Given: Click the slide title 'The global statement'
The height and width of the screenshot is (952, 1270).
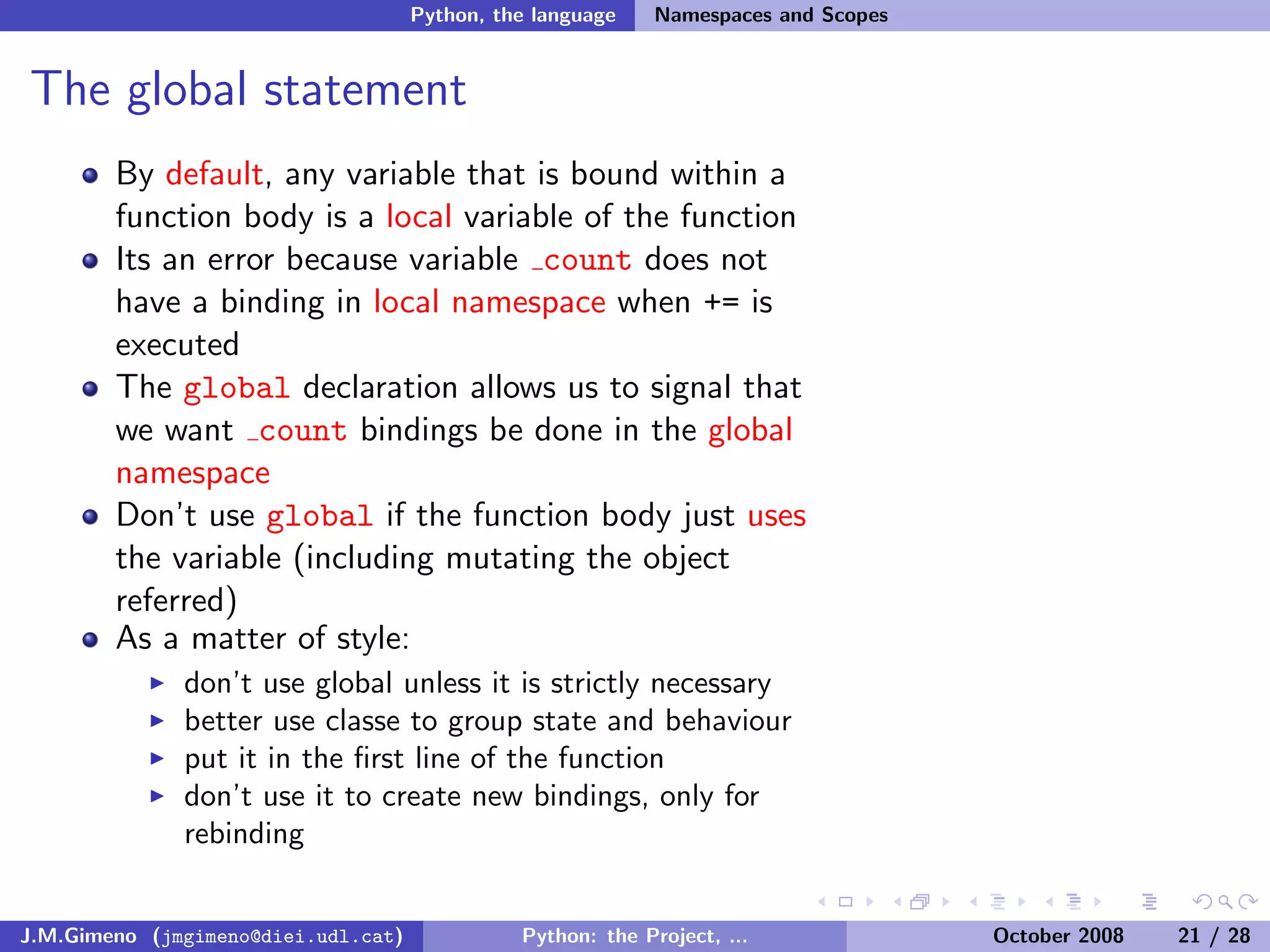Looking at the screenshot, I should [248, 90].
